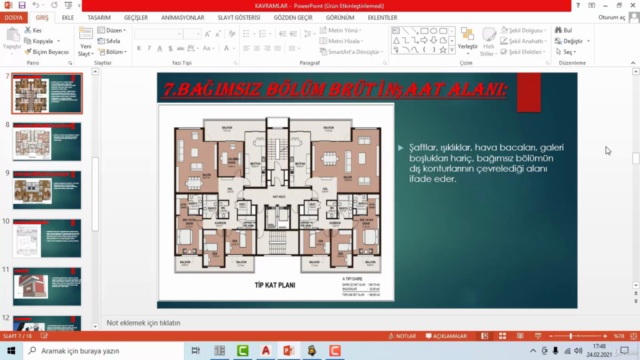The width and height of the screenshot is (640, 360).
Task: Click the clear formatting icon
Action: pyautogui.click(x=232, y=34)
